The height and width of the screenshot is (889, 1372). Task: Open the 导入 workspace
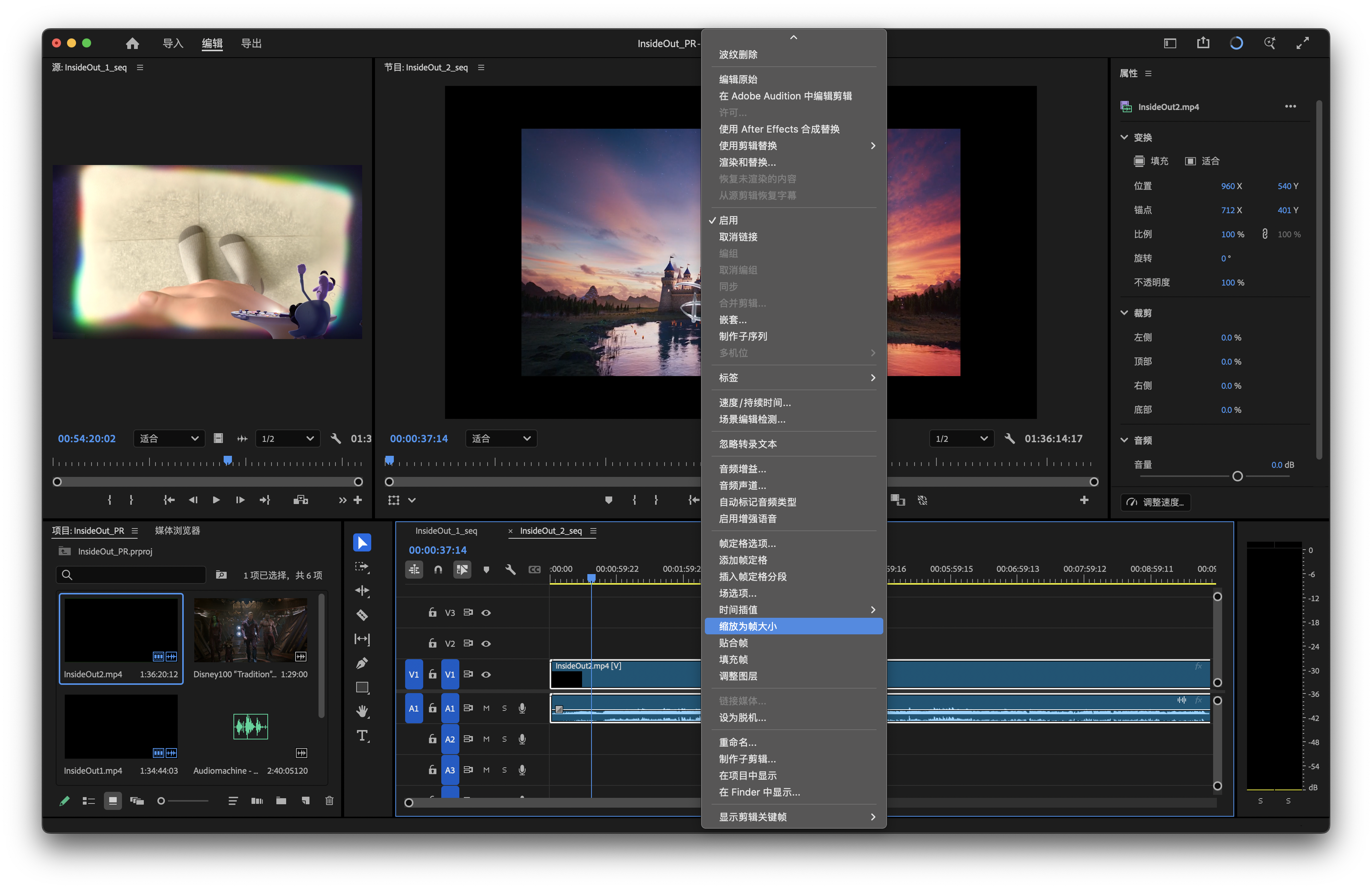pyautogui.click(x=173, y=43)
